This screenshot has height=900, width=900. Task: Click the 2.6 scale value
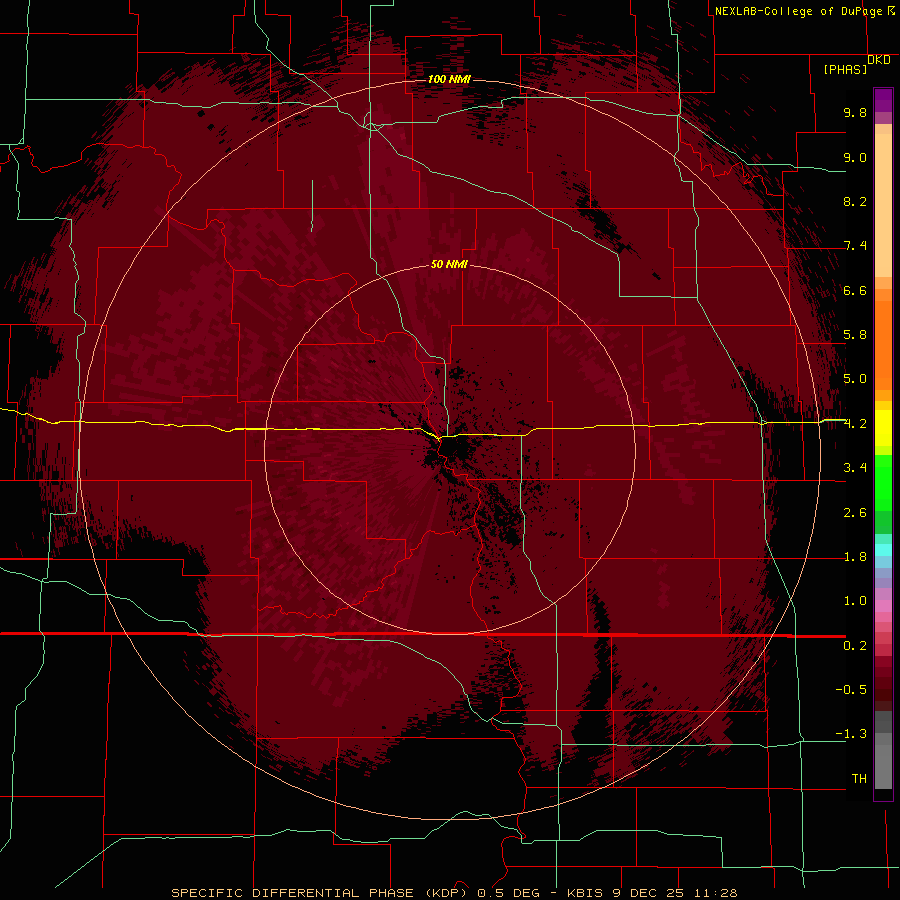(855, 513)
